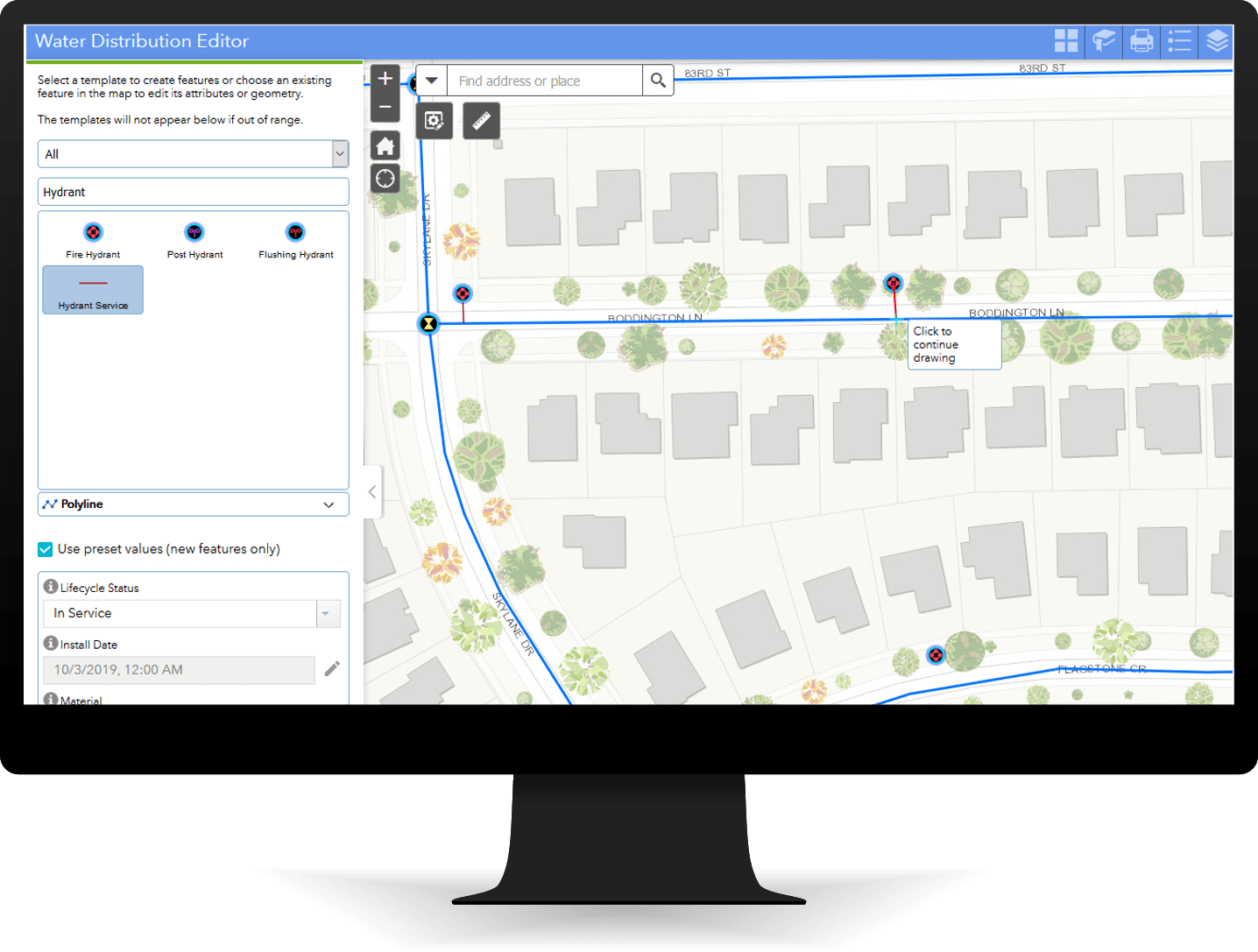Disable 'Use preset values (new features only)'
Screen dimensions: 1258x952
pyautogui.click(x=45, y=549)
